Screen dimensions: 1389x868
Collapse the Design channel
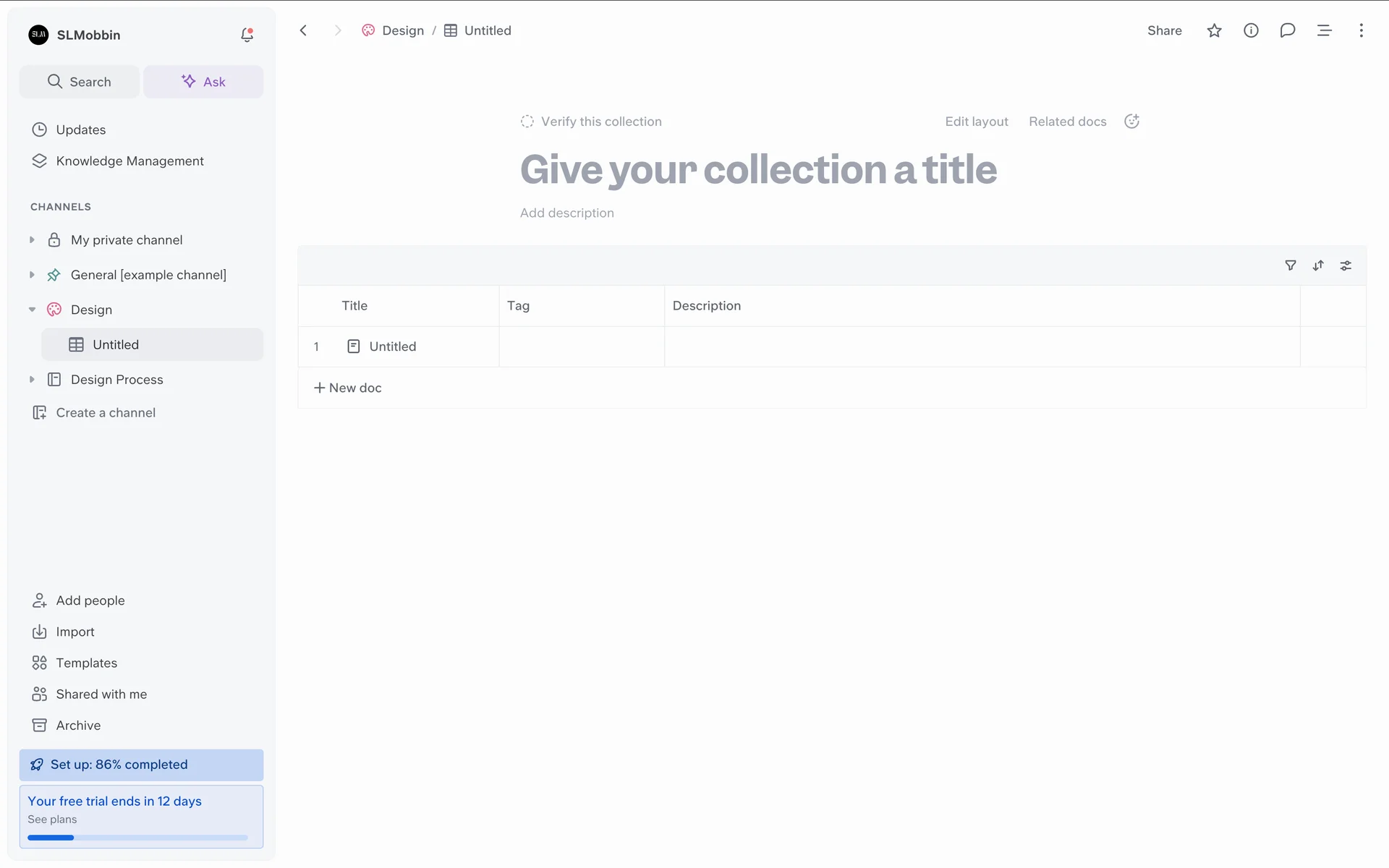pos(32,310)
